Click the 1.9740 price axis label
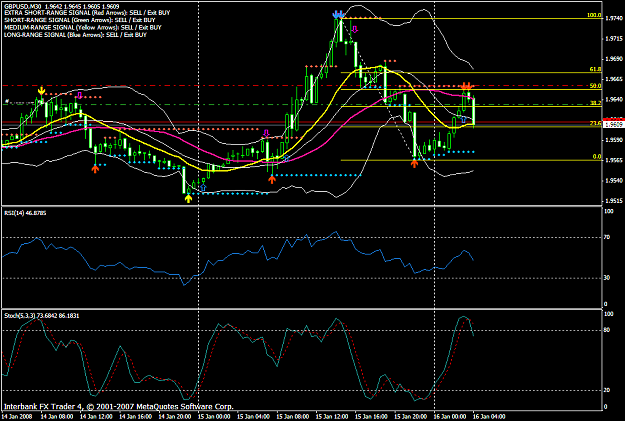Image resolution: width=625 pixels, height=421 pixels. coord(614,18)
